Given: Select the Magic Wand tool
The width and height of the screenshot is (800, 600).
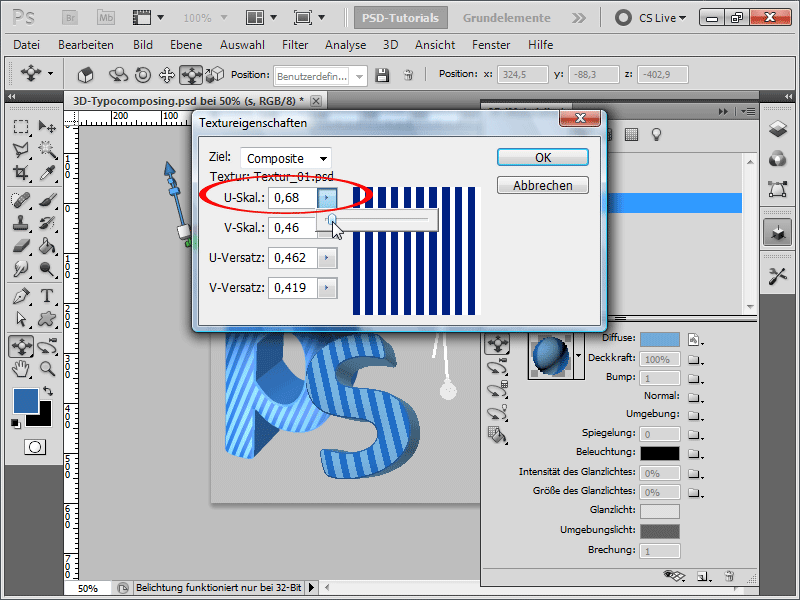Looking at the screenshot, I should 47,149.
